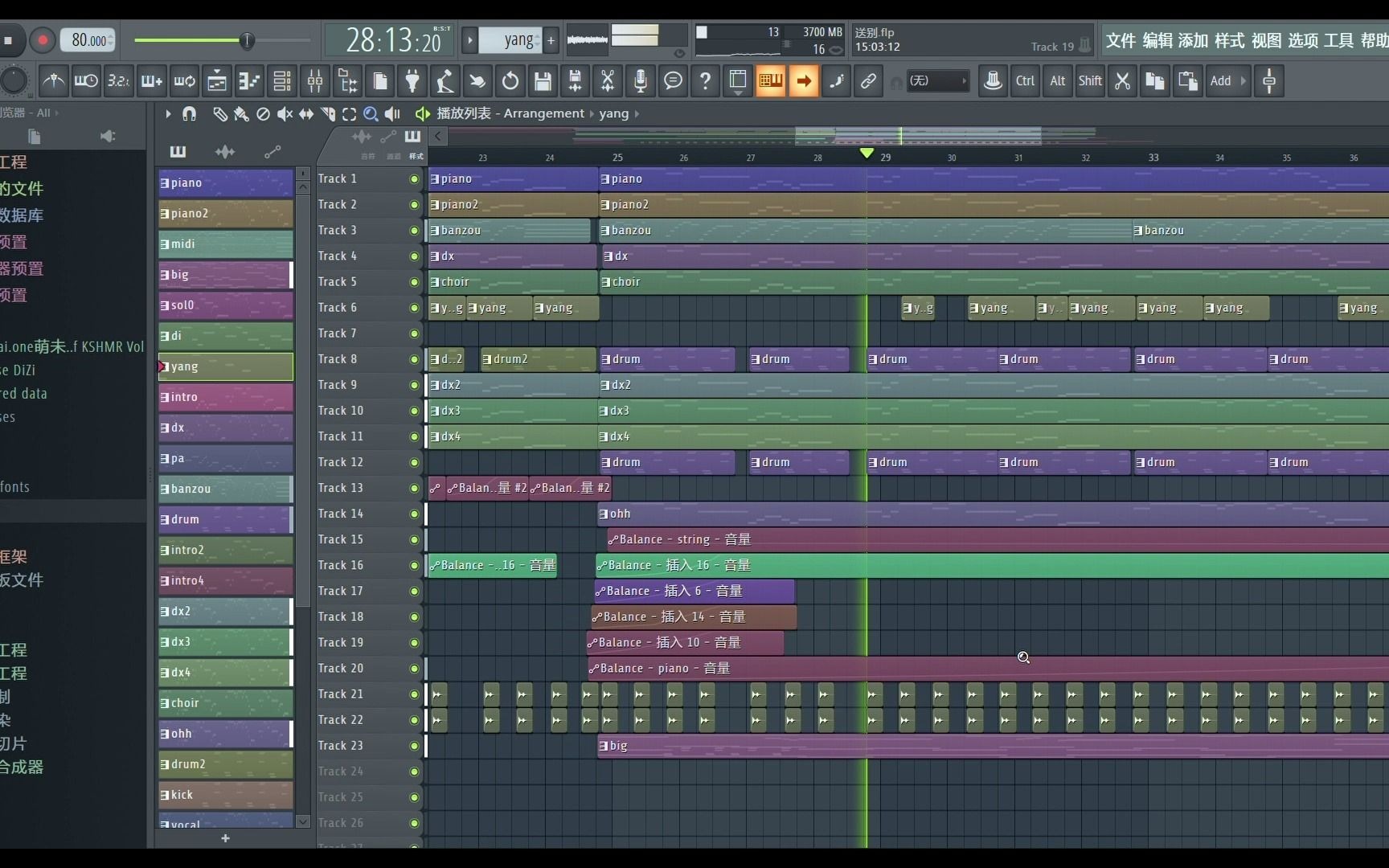Toggle overdub blend recording icon

(152, 81)
